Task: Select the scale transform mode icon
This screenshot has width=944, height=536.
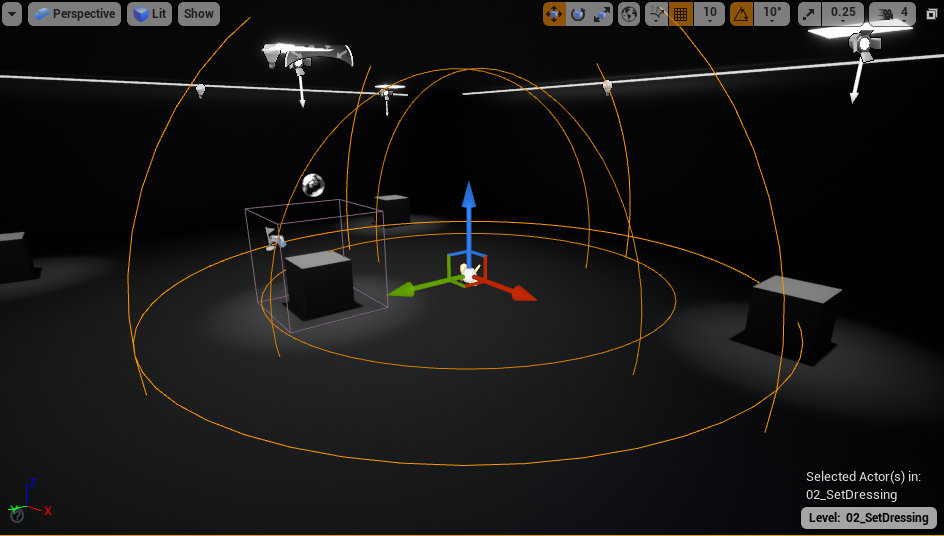Action: [601, 13]
